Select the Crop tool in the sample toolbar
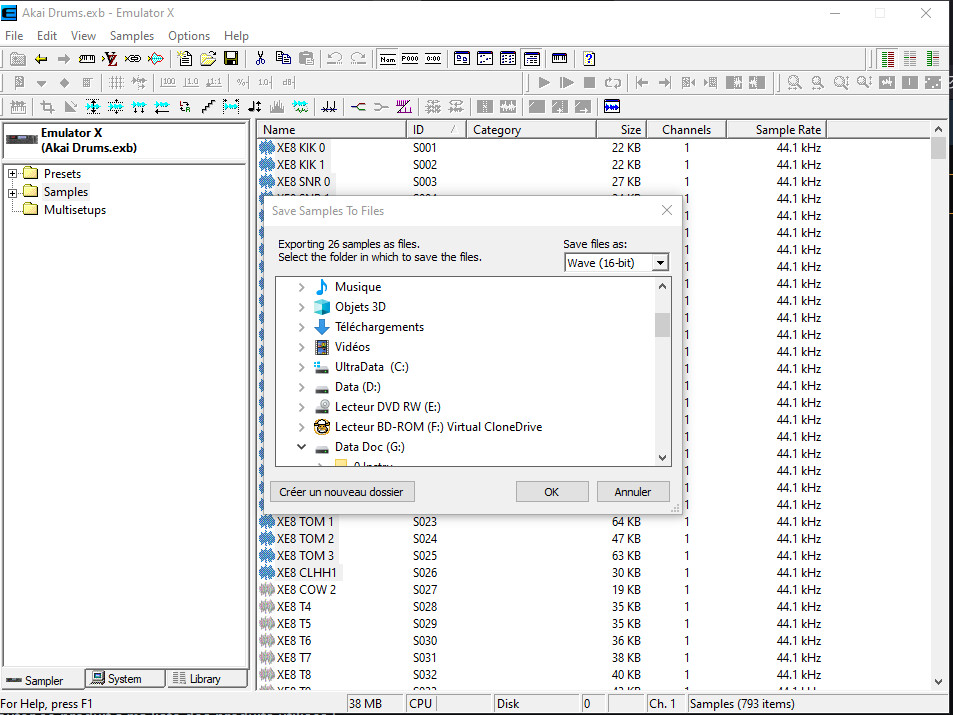The width and height of the screenshot is (953, 715). point(47,106)
